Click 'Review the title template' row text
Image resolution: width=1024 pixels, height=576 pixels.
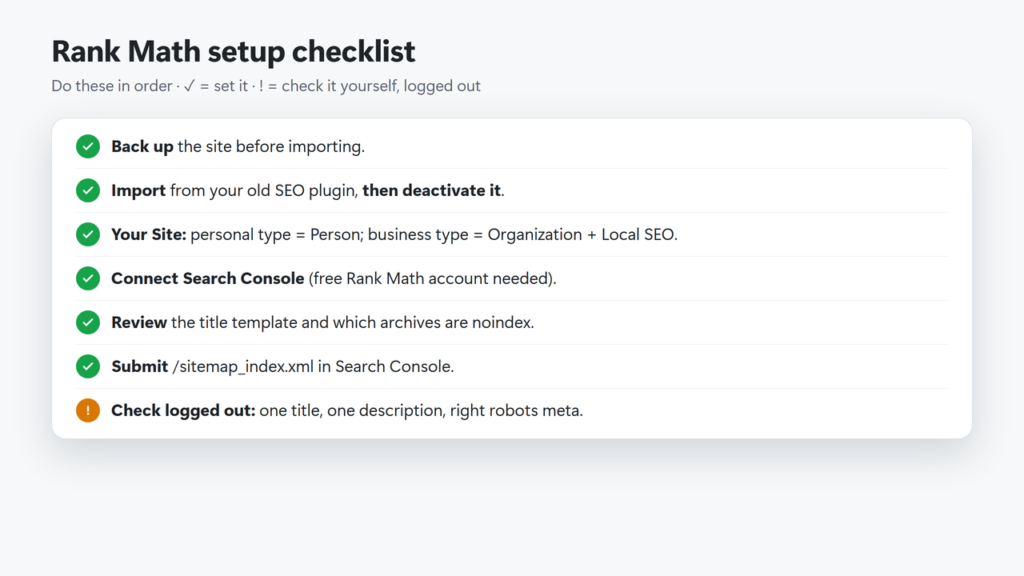tap(323, 323)
